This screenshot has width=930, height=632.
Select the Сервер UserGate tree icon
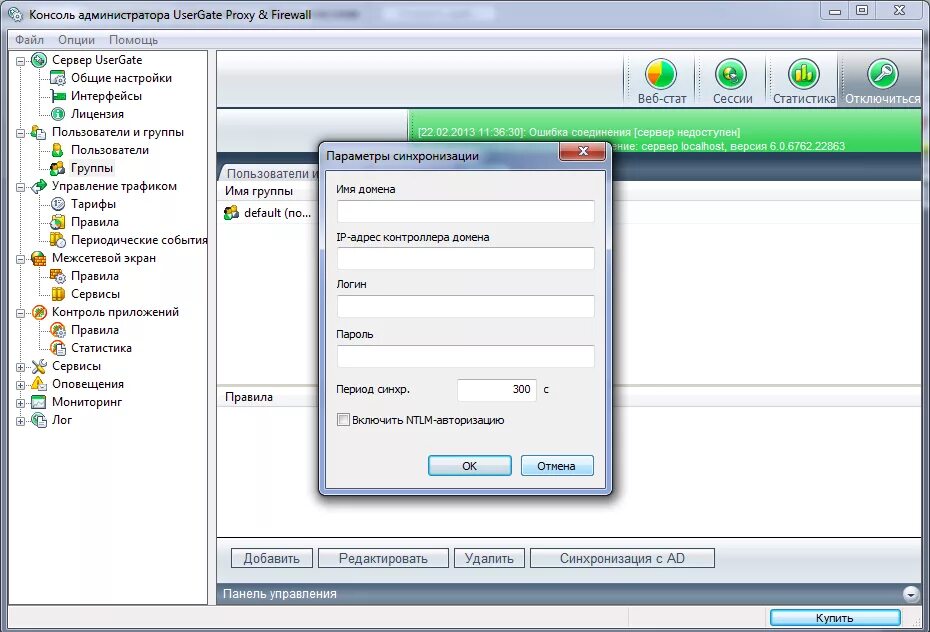click(x=39, y=60)
